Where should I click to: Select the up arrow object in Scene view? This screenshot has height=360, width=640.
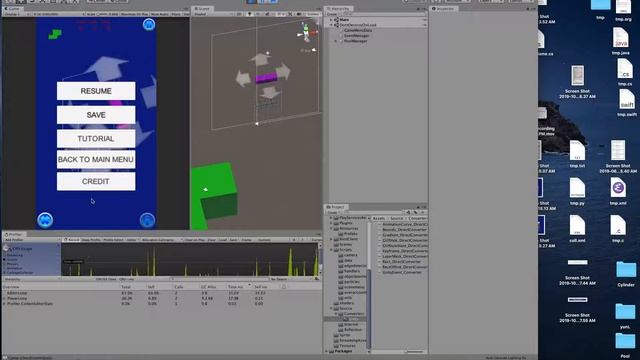click(x=260, y=58)
